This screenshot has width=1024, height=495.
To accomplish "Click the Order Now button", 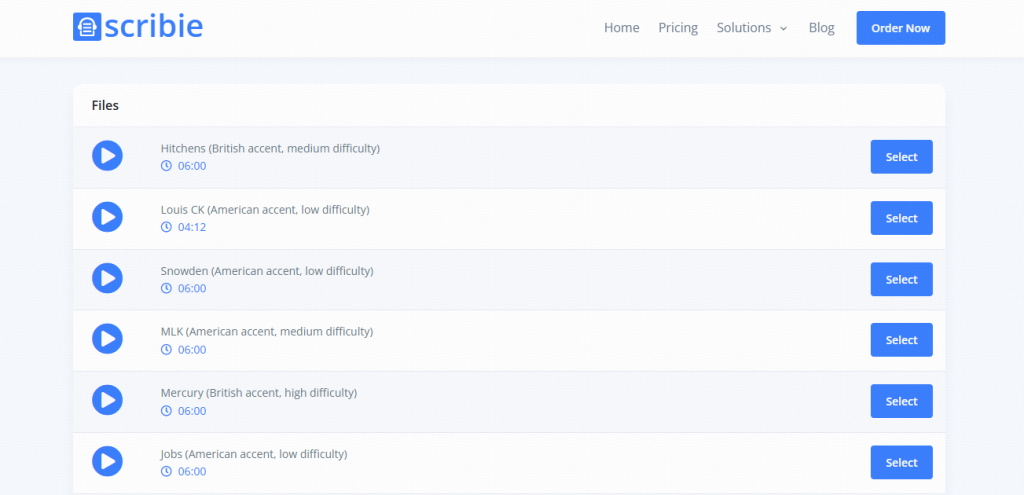I will click(901, 28).
